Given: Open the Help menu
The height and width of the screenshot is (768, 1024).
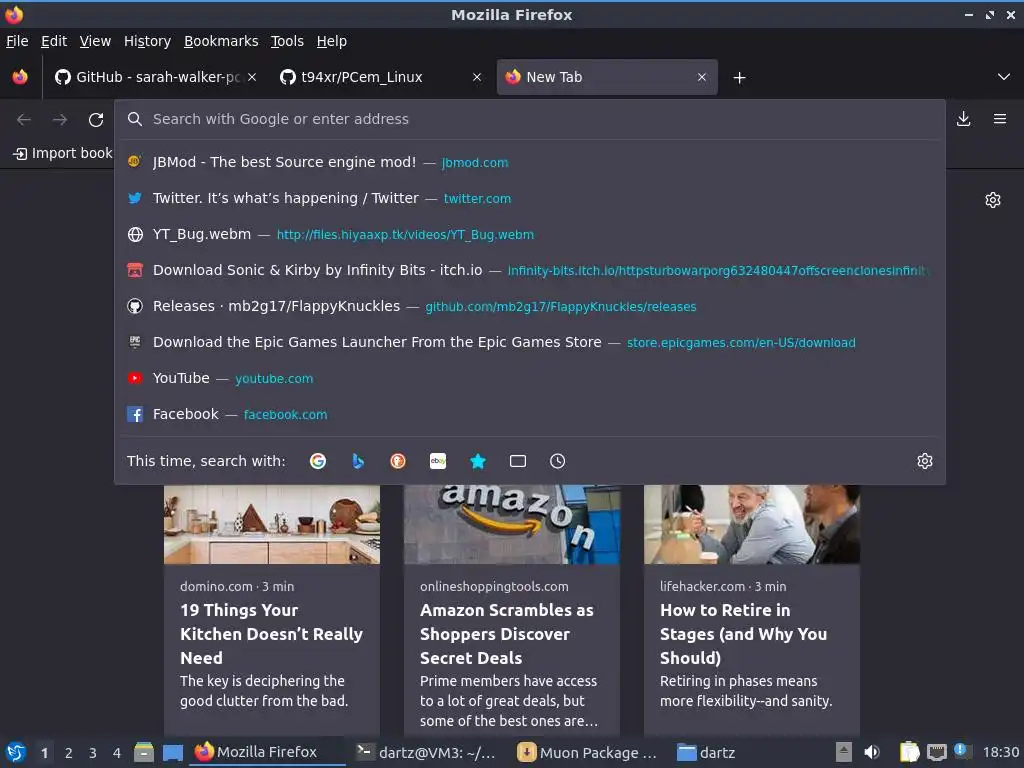Looking at the screenshot, I should 332,41.
